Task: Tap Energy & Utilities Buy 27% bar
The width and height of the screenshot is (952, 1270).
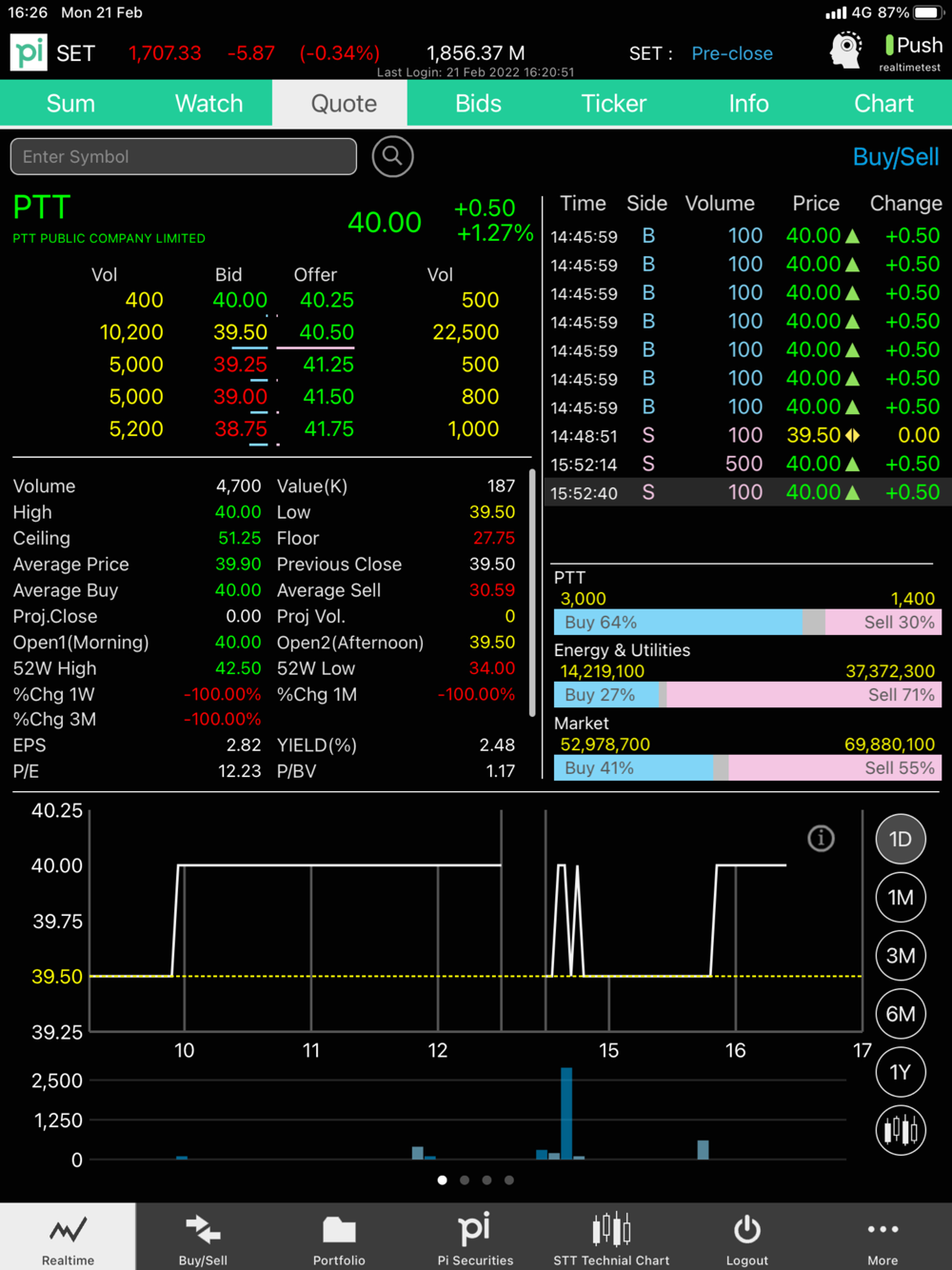Action: (605, 695)
